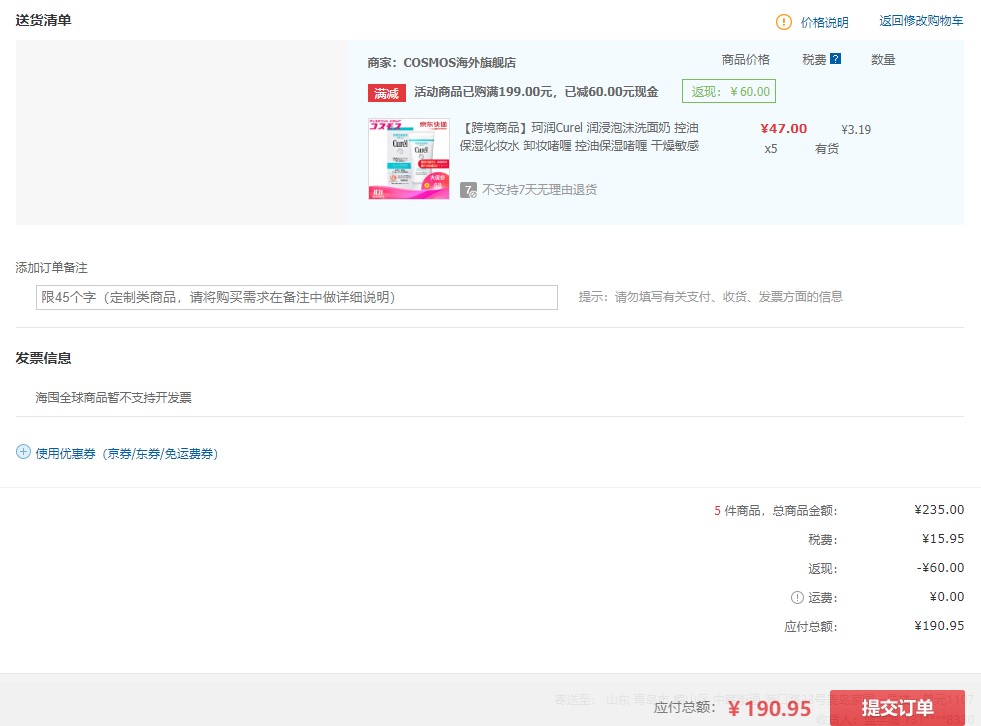Image resolution: width=981 pixels, height=726 pixels.
Task: Click the tax fee question-mark help icon
Action: tap(835, 59)
